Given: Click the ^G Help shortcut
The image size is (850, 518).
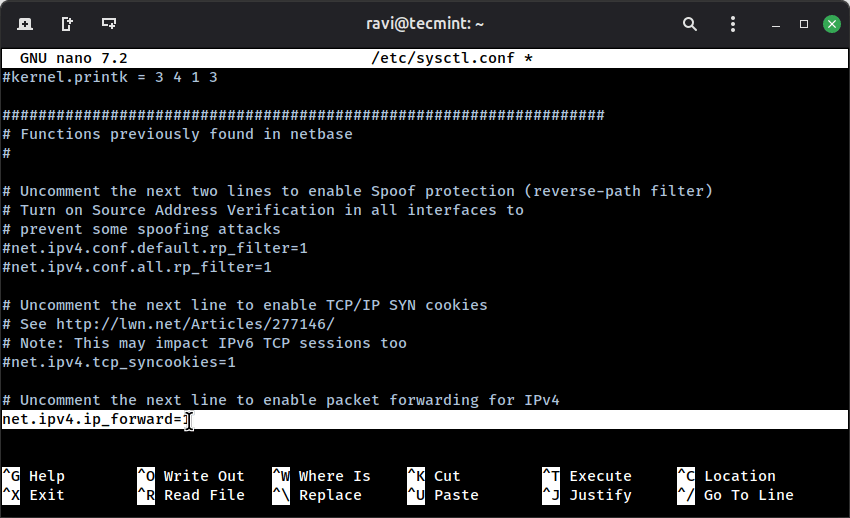Looking at the screenshot, I should tap(34, 476).
